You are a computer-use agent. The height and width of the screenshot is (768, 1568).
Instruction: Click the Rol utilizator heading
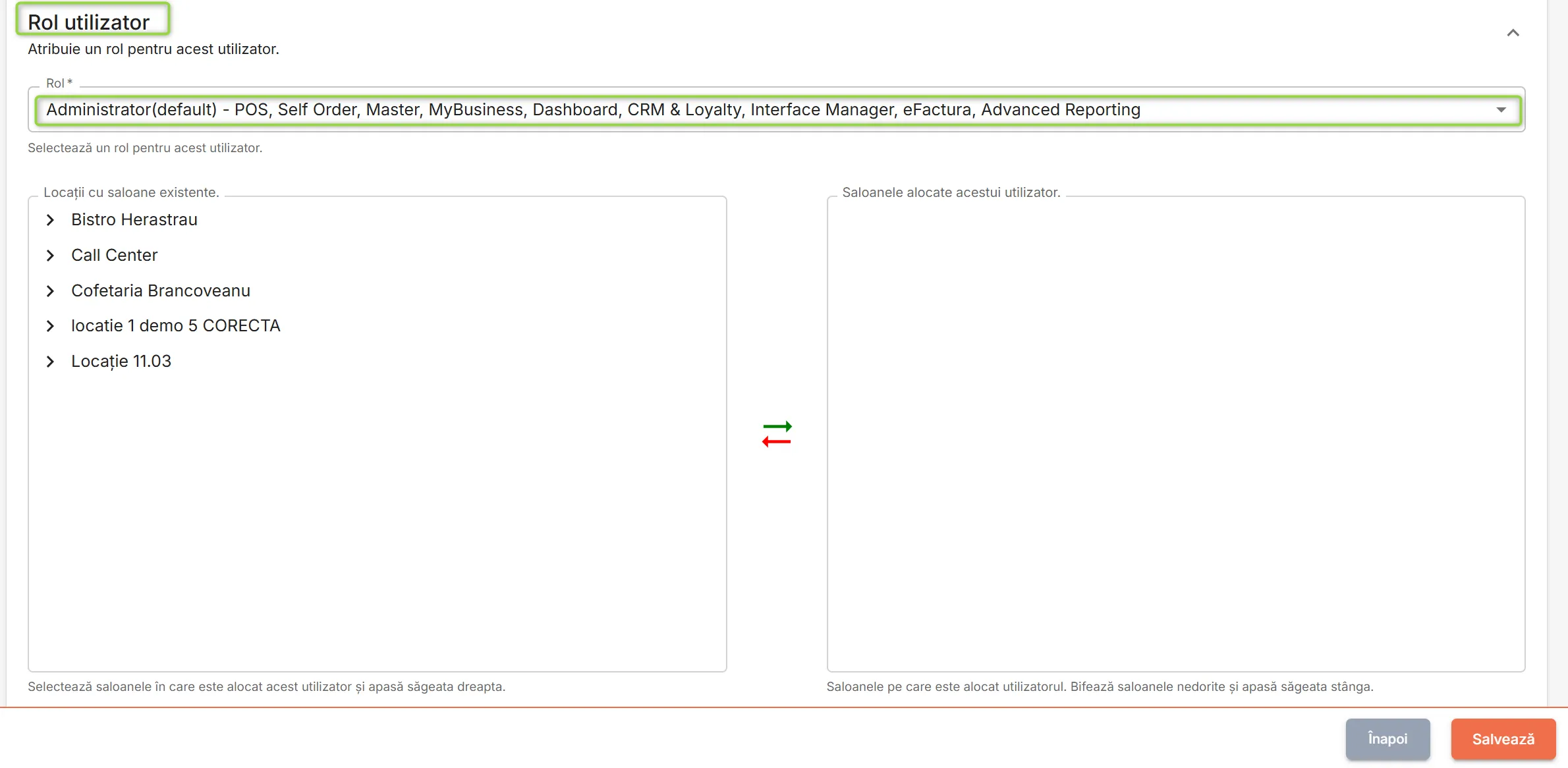(x=89, y=22)
